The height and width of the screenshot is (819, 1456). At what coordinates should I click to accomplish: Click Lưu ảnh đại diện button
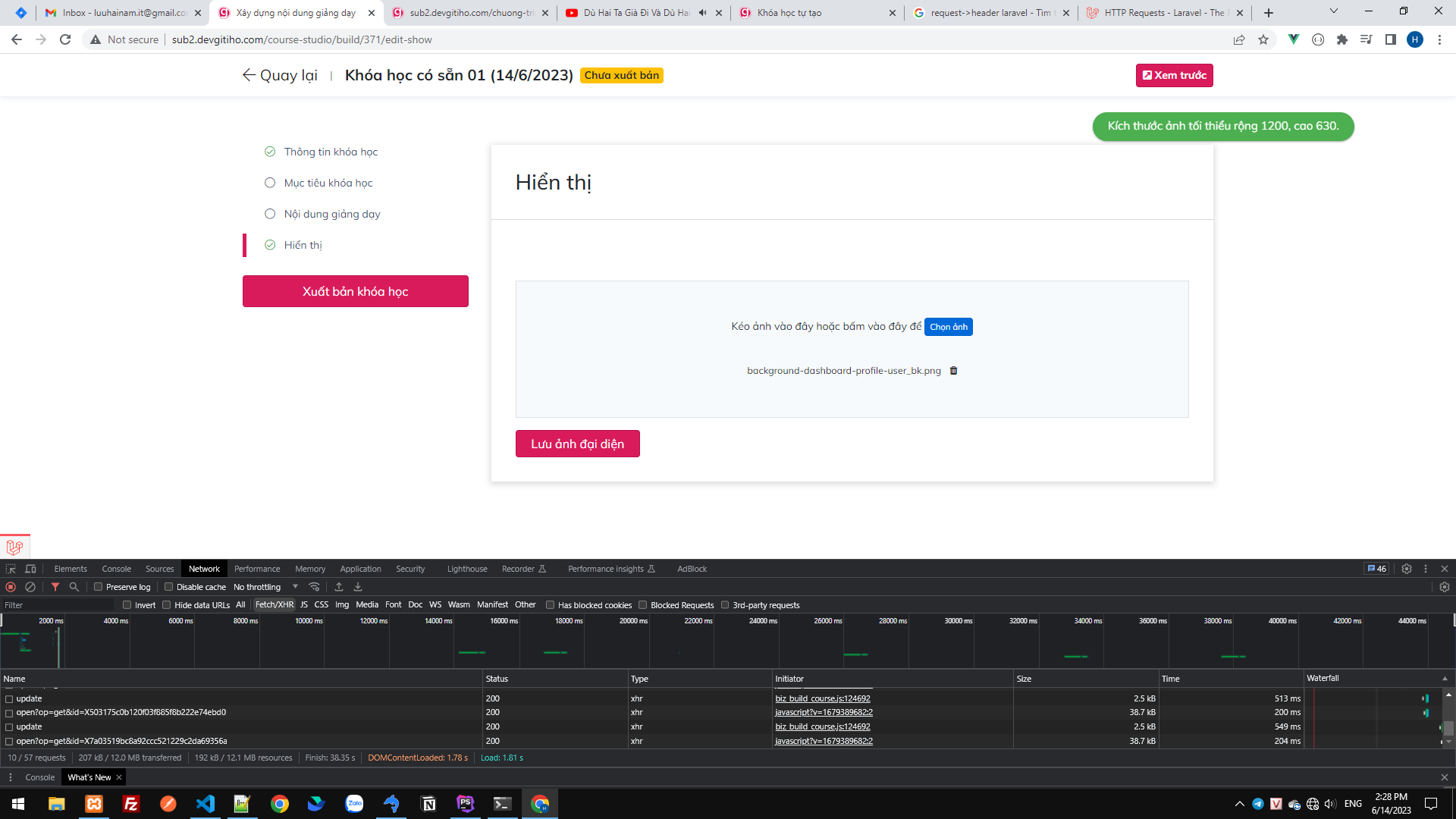(577, 444)
